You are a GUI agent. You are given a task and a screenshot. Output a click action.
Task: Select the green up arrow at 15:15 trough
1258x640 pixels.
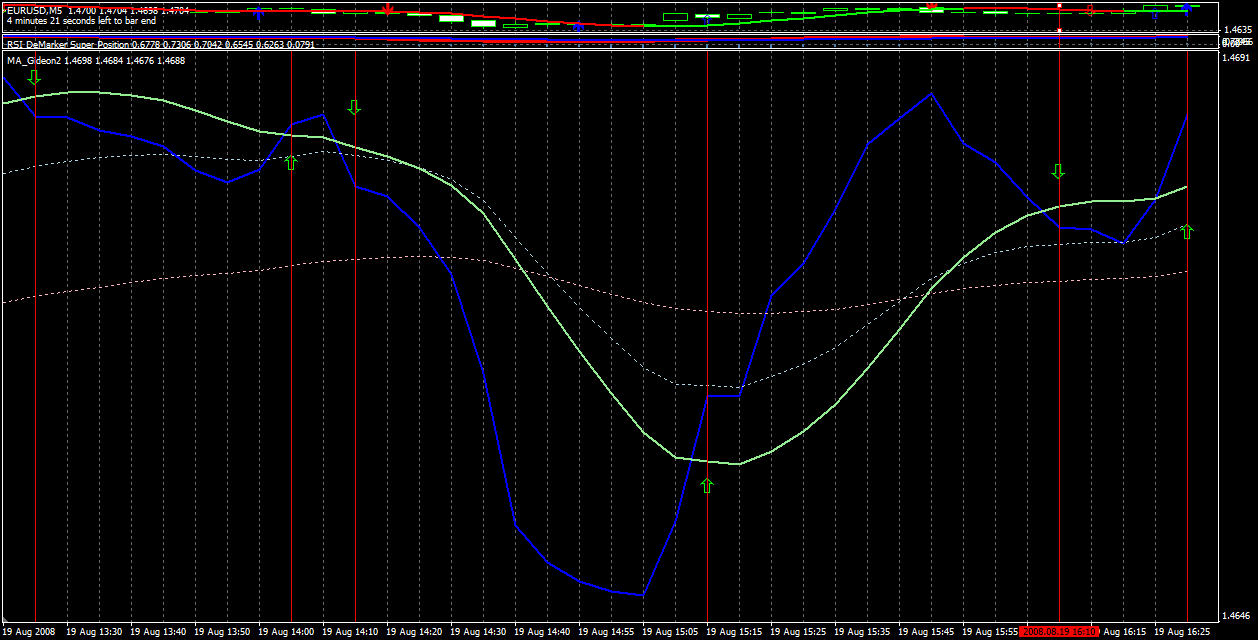(707, 486)
